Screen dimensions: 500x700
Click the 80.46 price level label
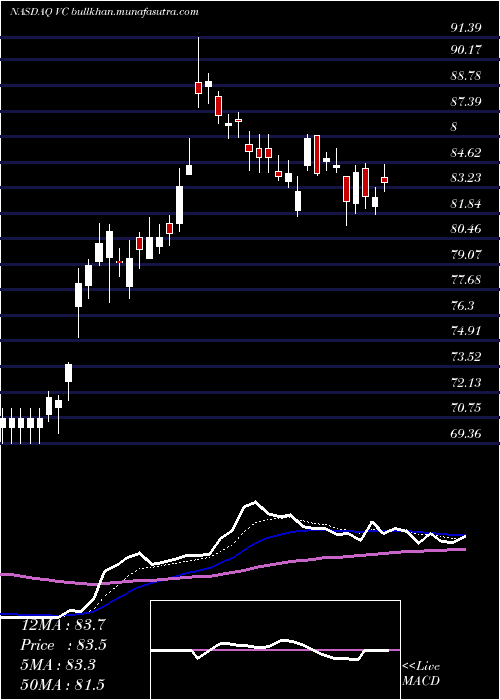[466, 229]
